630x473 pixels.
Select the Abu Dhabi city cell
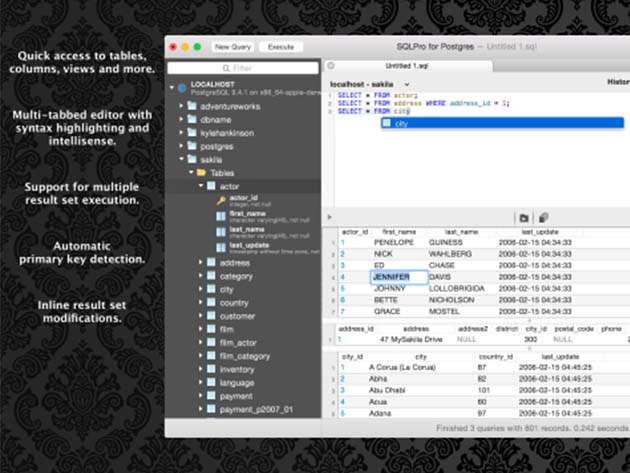(x=387, y=390)
